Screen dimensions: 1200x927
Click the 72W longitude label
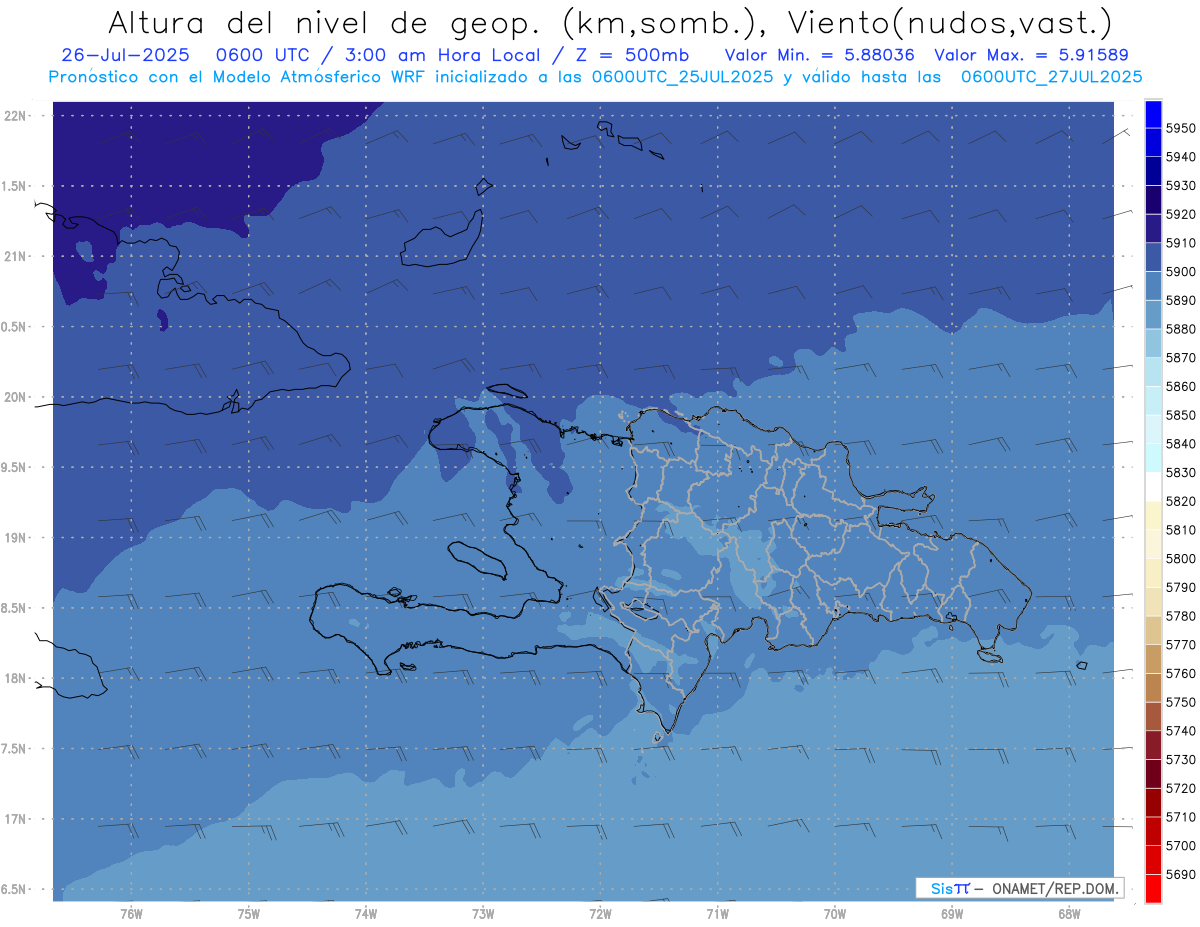pos(601,913)
